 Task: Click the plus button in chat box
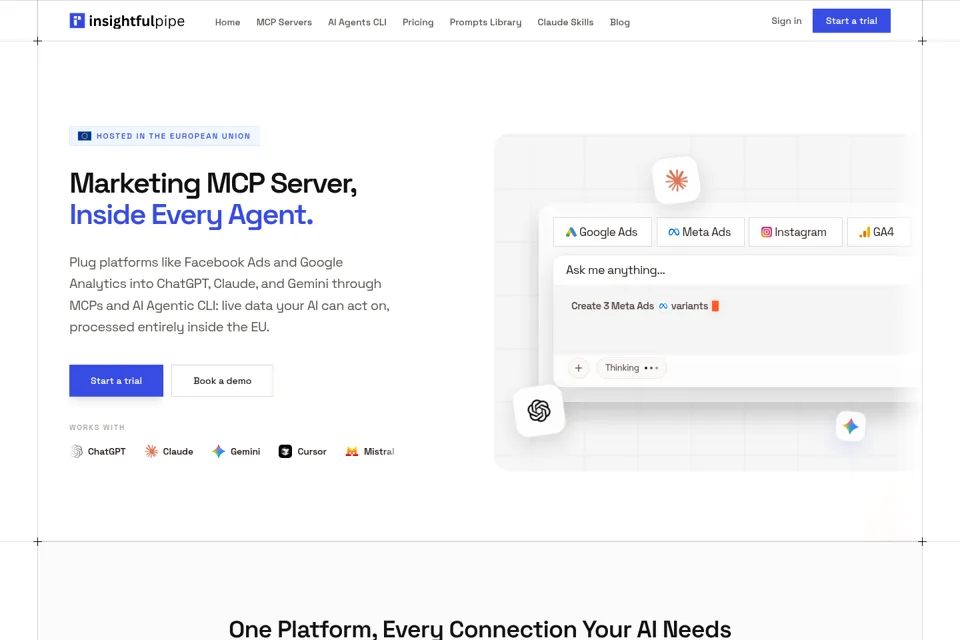pos(579,368)
